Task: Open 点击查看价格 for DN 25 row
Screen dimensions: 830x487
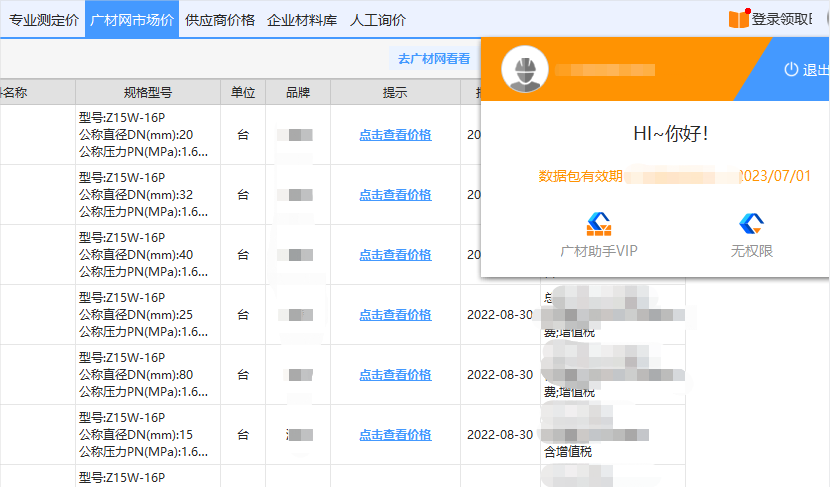Action: click(395, 315)
